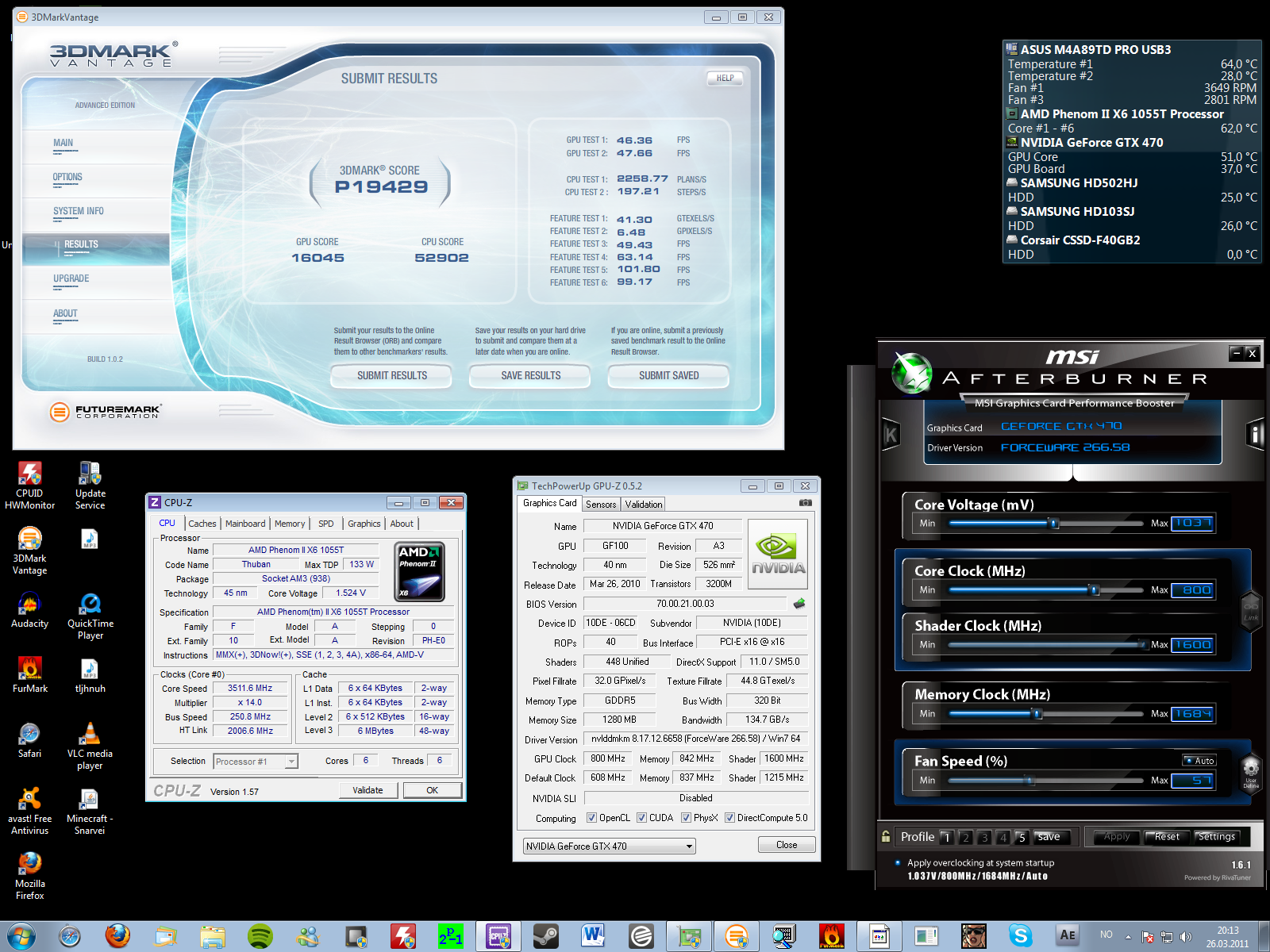
Task: Toggle DirectCompute 5.0 checkbox in GPU-Z
Action: (x=729, y=818)
